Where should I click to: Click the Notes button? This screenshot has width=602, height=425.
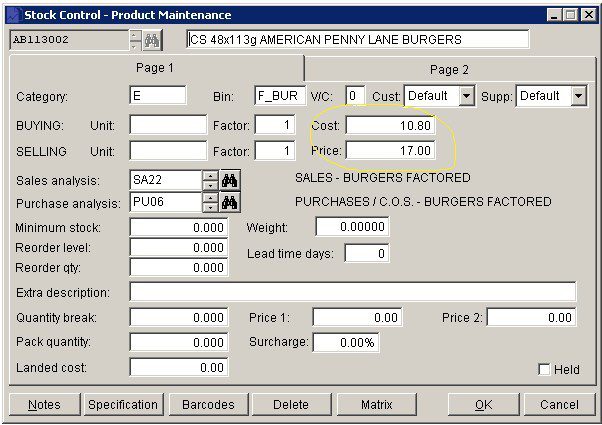tap(45, 405)
